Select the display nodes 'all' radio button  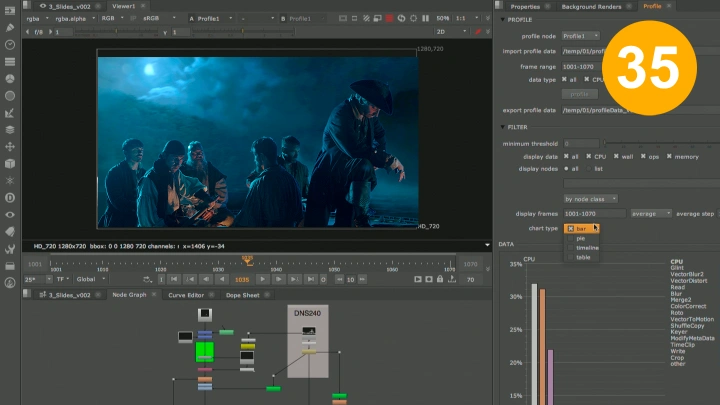[566, 169]
